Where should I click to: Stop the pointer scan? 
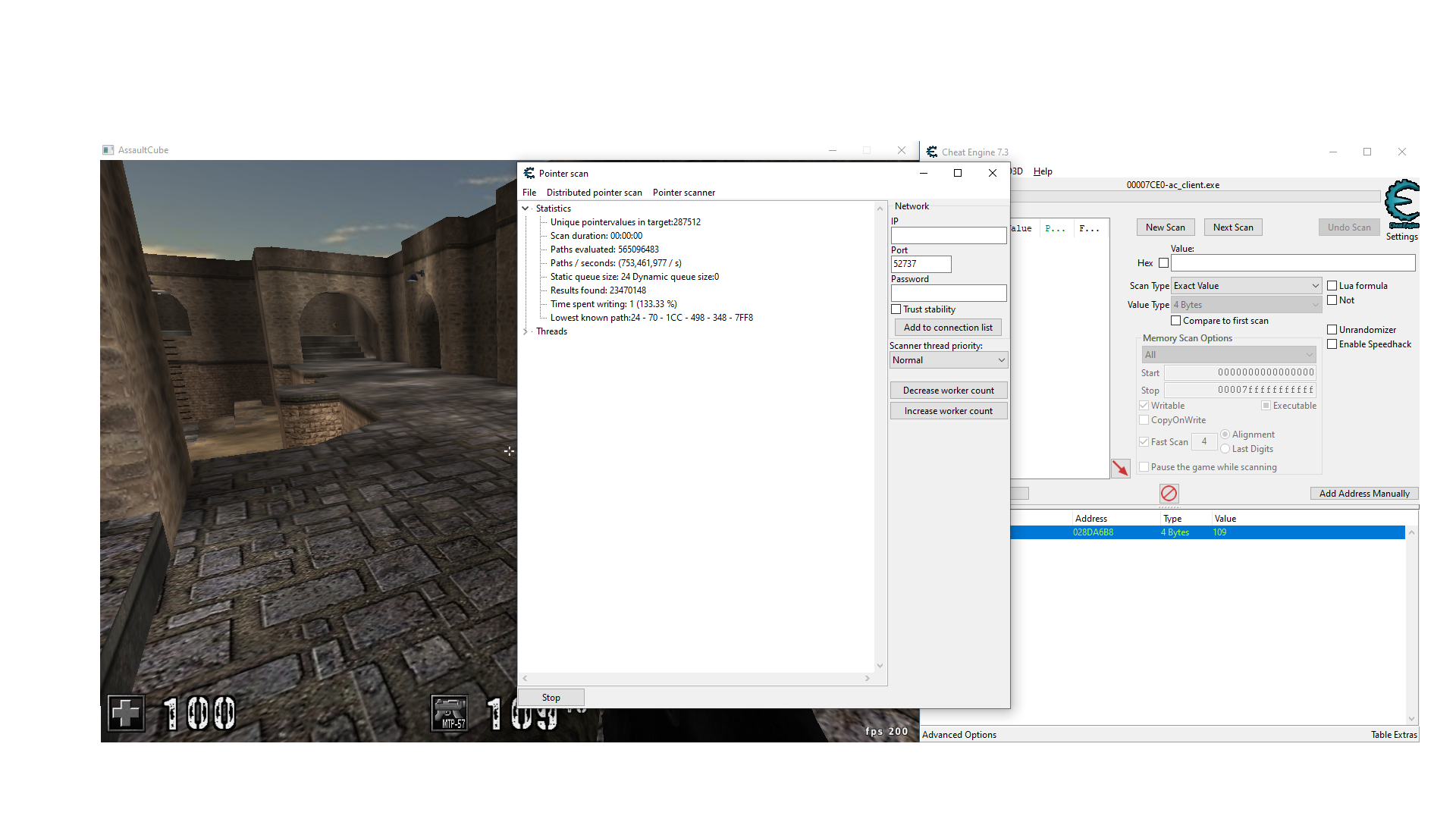click(551, 698)
